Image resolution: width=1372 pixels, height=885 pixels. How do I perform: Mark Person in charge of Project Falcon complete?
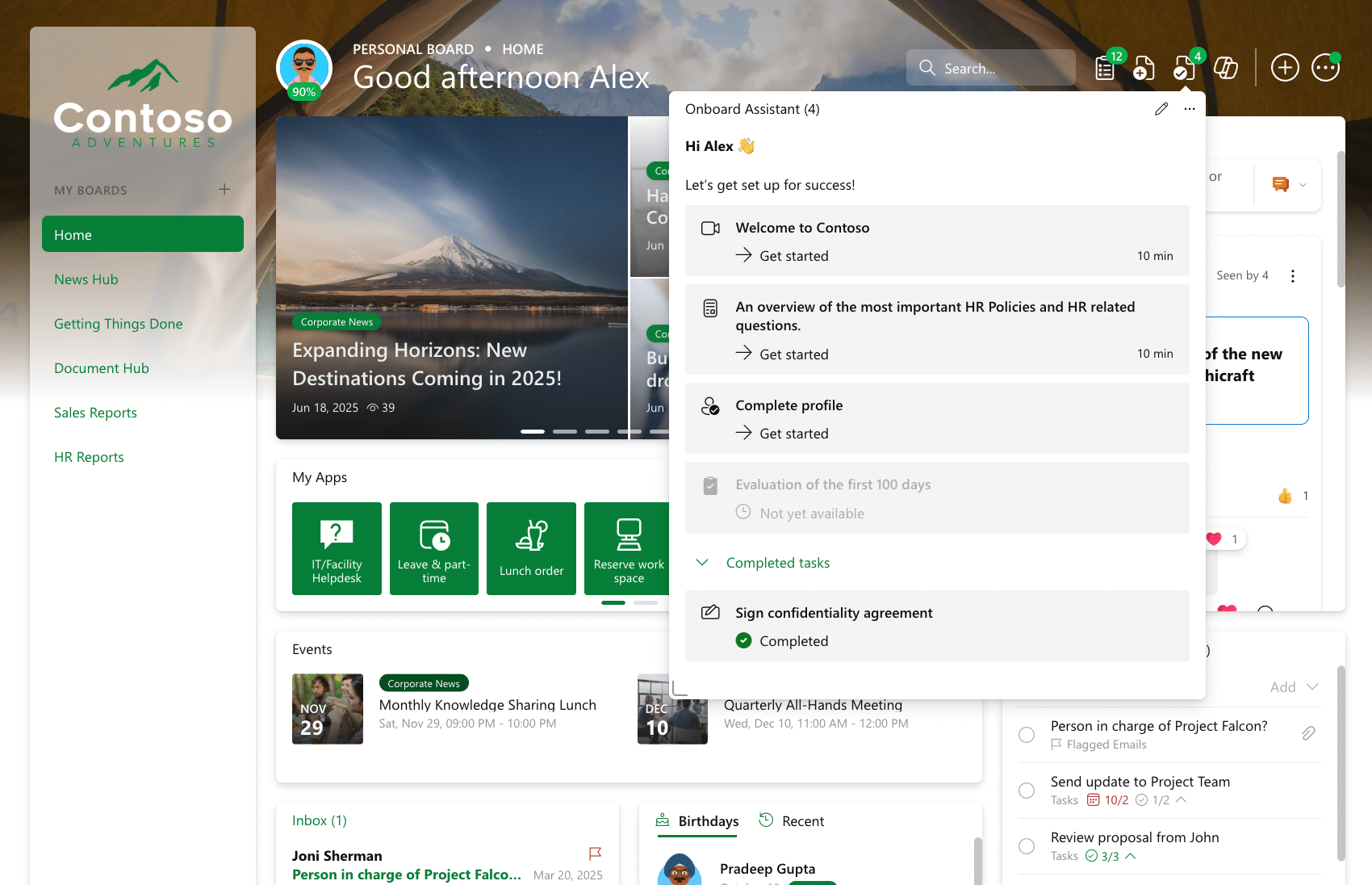pos(1027,735)
